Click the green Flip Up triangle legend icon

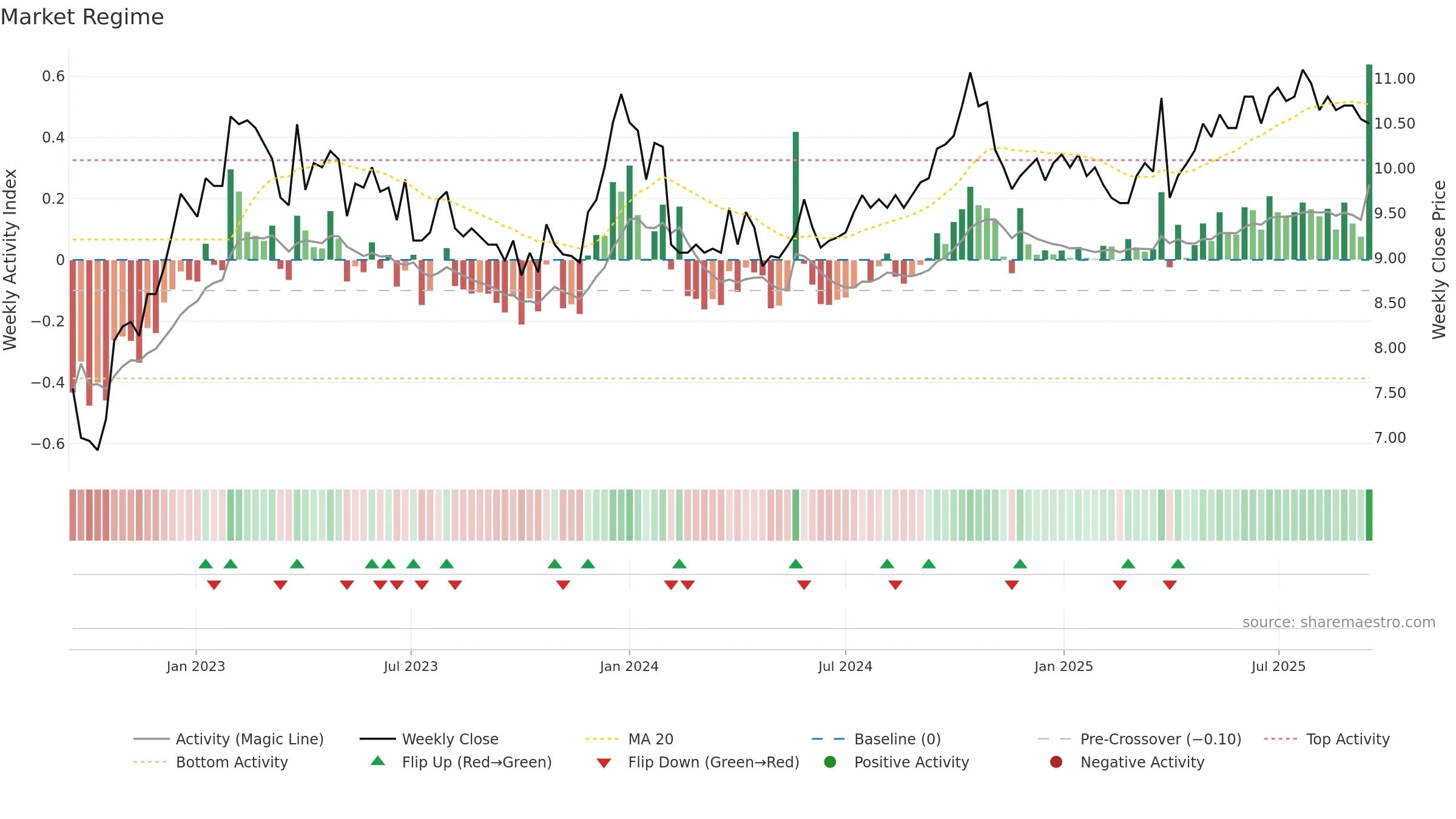tap(378, 761)
